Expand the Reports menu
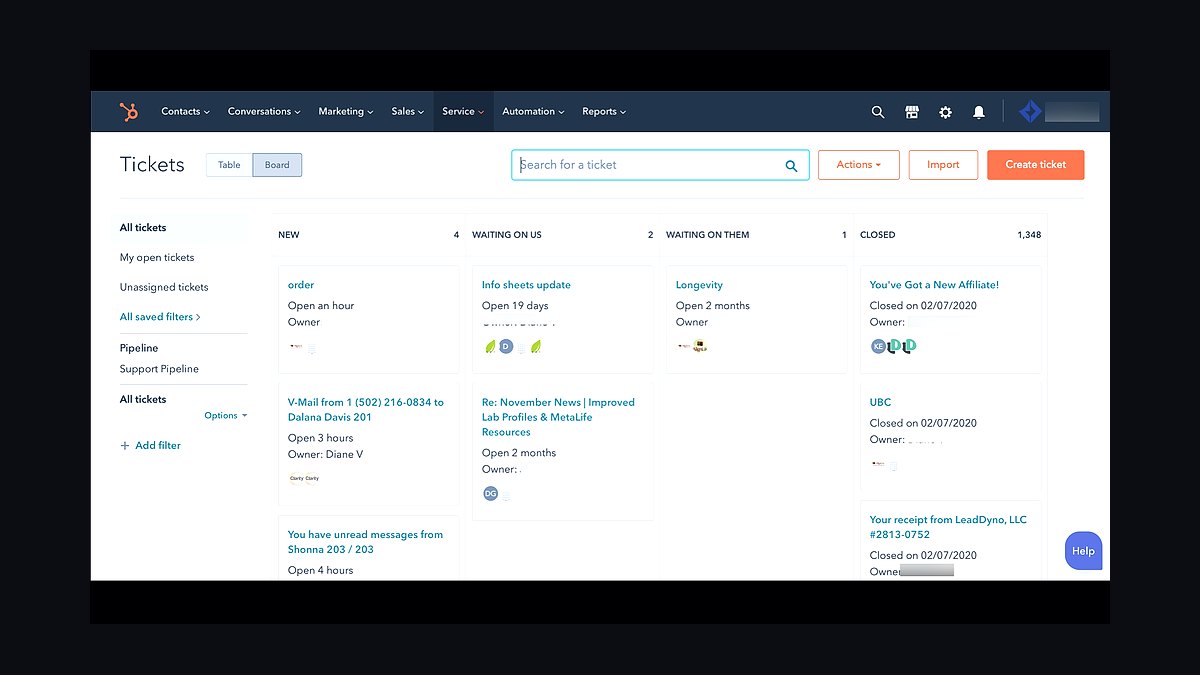 pos(604,112)
